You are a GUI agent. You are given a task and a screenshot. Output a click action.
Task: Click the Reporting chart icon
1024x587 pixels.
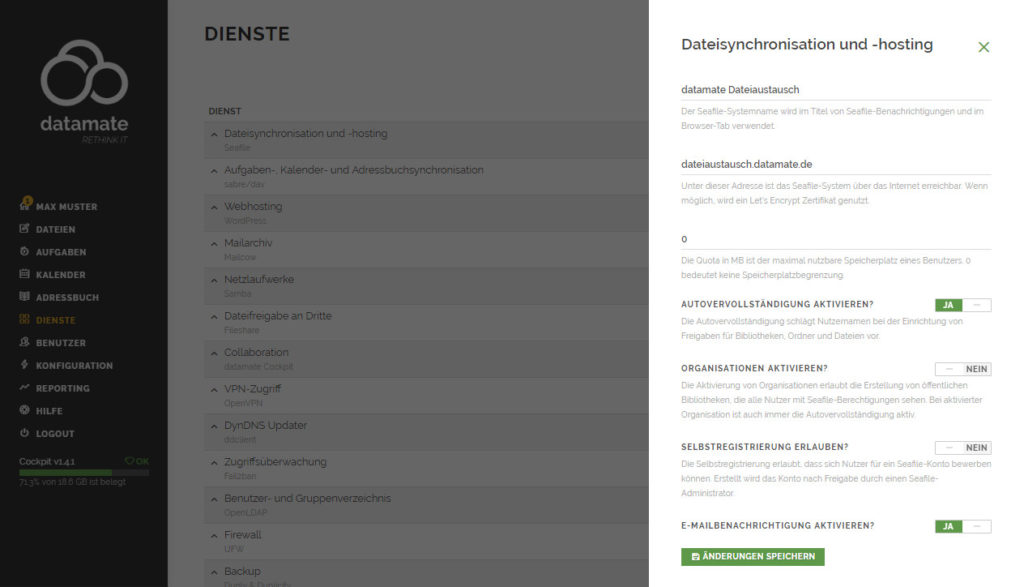point(24,387)
